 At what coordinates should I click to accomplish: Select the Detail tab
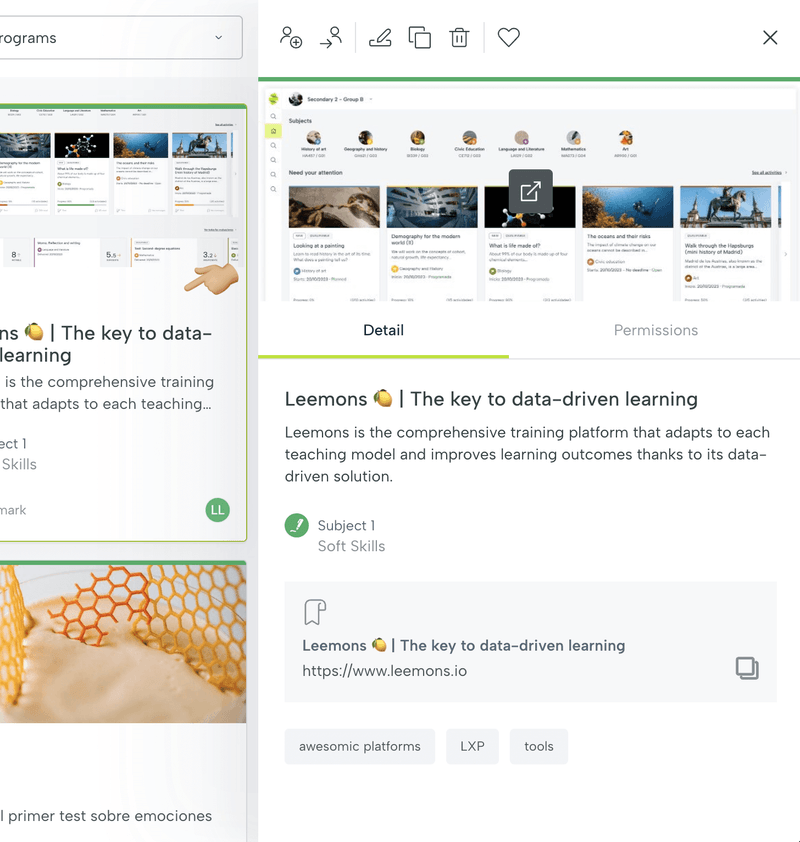(x=383, y=330)
